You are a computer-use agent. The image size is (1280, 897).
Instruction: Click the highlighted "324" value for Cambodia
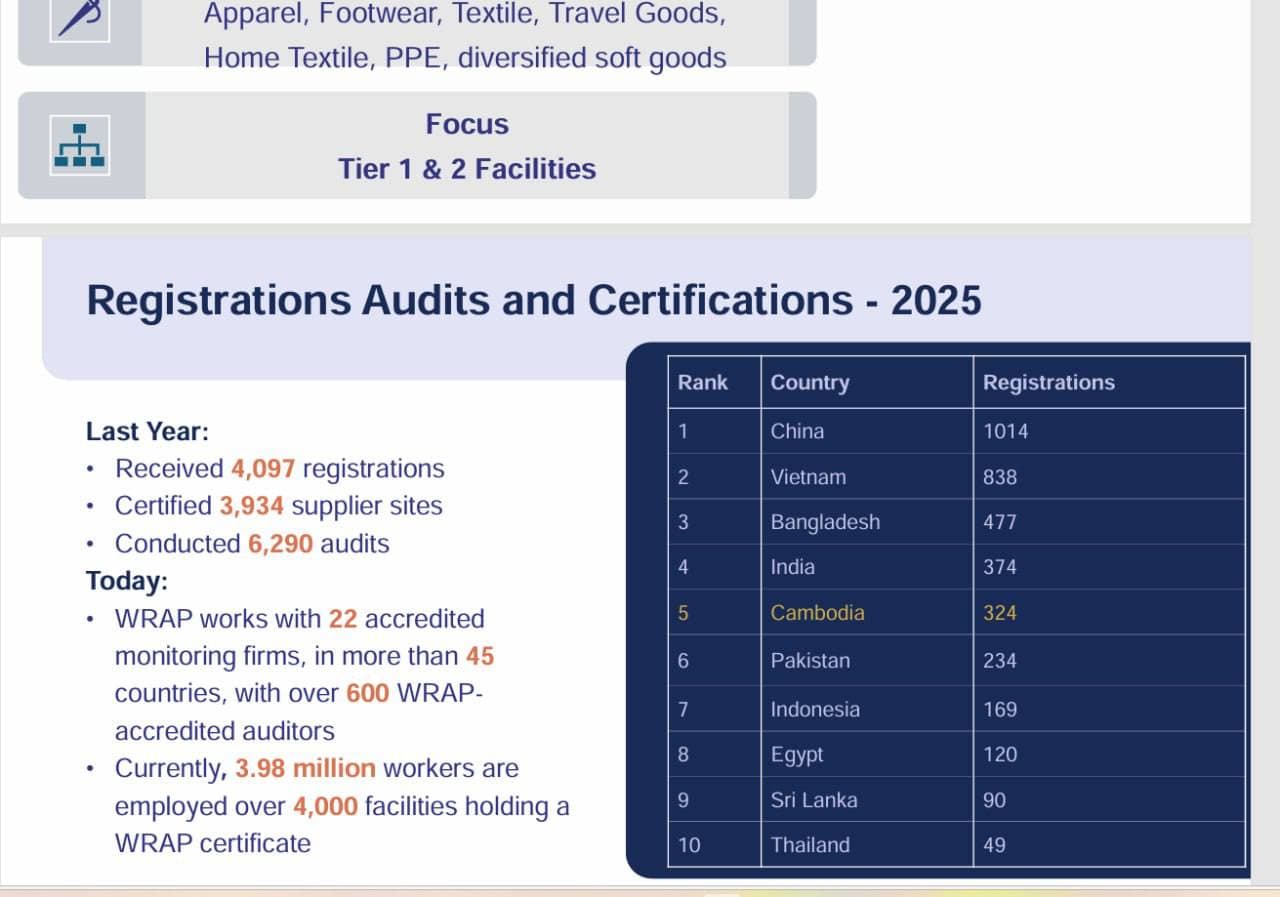coord(1000,613)
